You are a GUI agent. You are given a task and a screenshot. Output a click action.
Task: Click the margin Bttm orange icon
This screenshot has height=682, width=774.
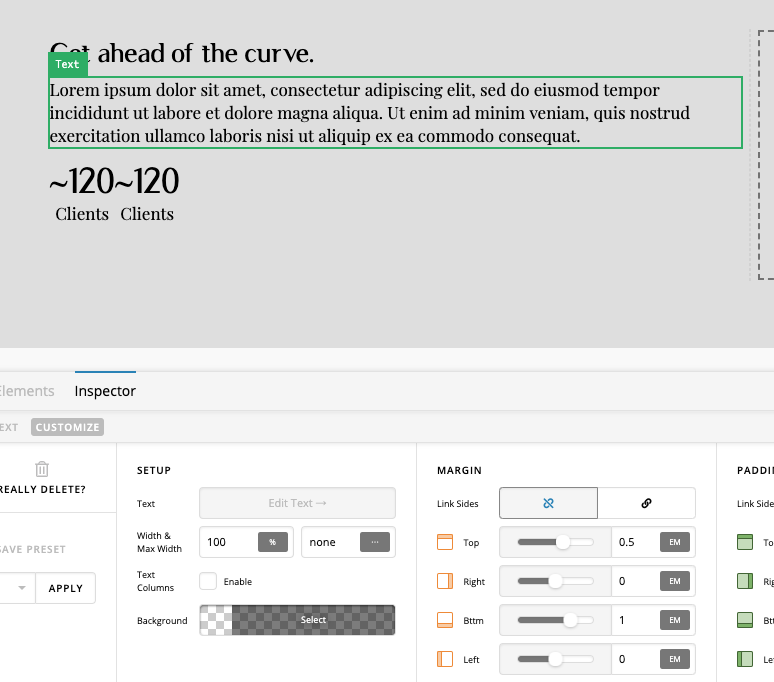[445, 620]
